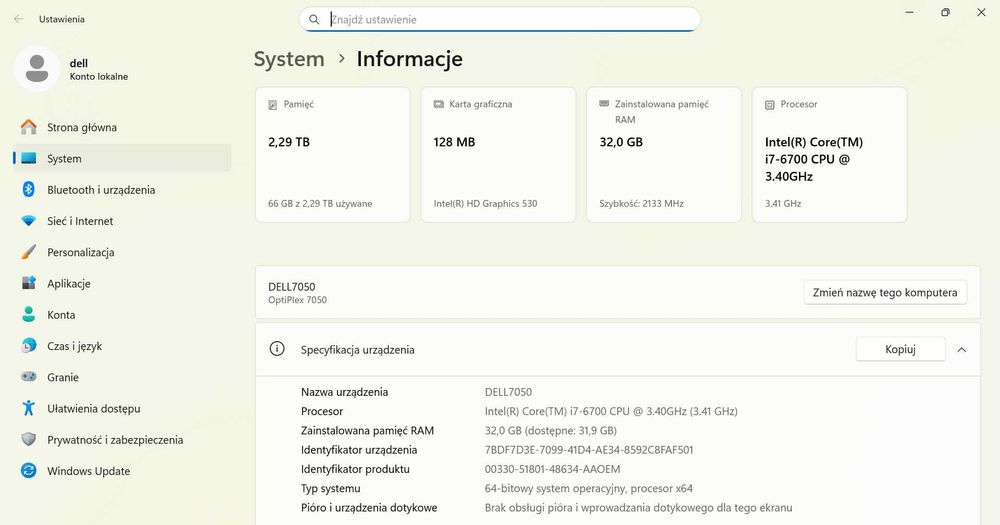
Task: Click the Szybkość: 2133 MHz text
Action: [x=642, y=203]
